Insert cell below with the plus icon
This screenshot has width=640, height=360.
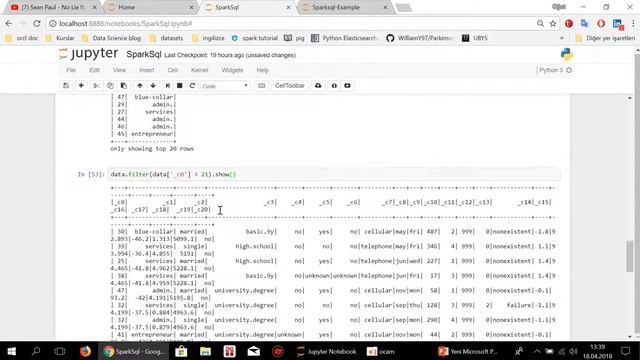point(81,86)
